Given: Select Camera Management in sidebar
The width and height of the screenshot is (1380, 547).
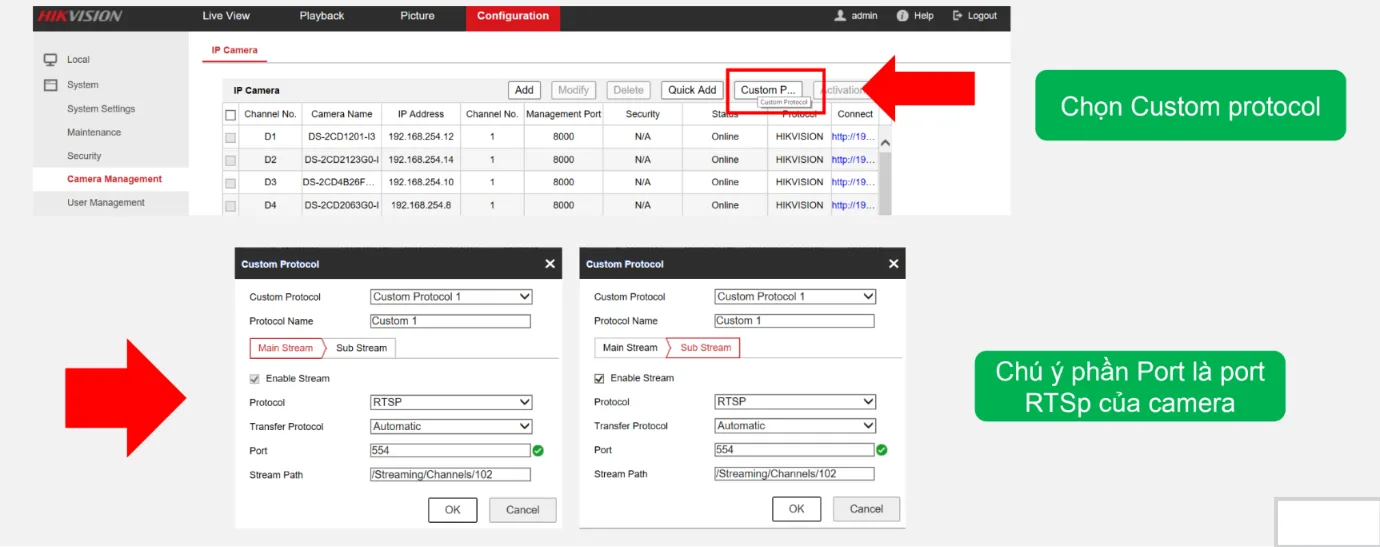Looking at the screenshot, I should coord(114,179).
